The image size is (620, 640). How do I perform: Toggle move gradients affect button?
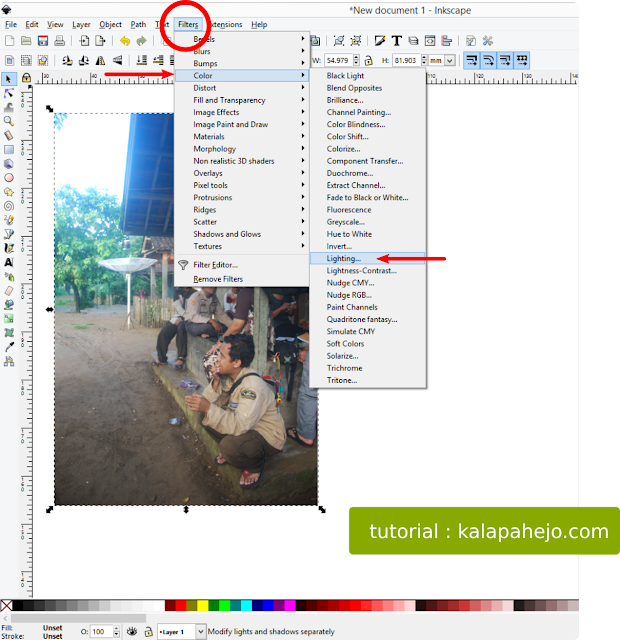click(505, 60)
